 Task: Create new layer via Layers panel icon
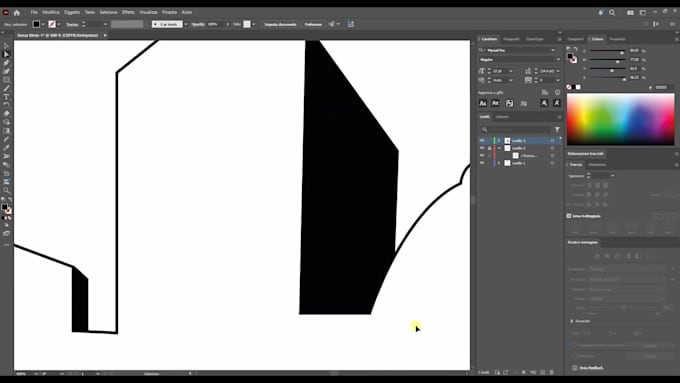tap(543, 372)
